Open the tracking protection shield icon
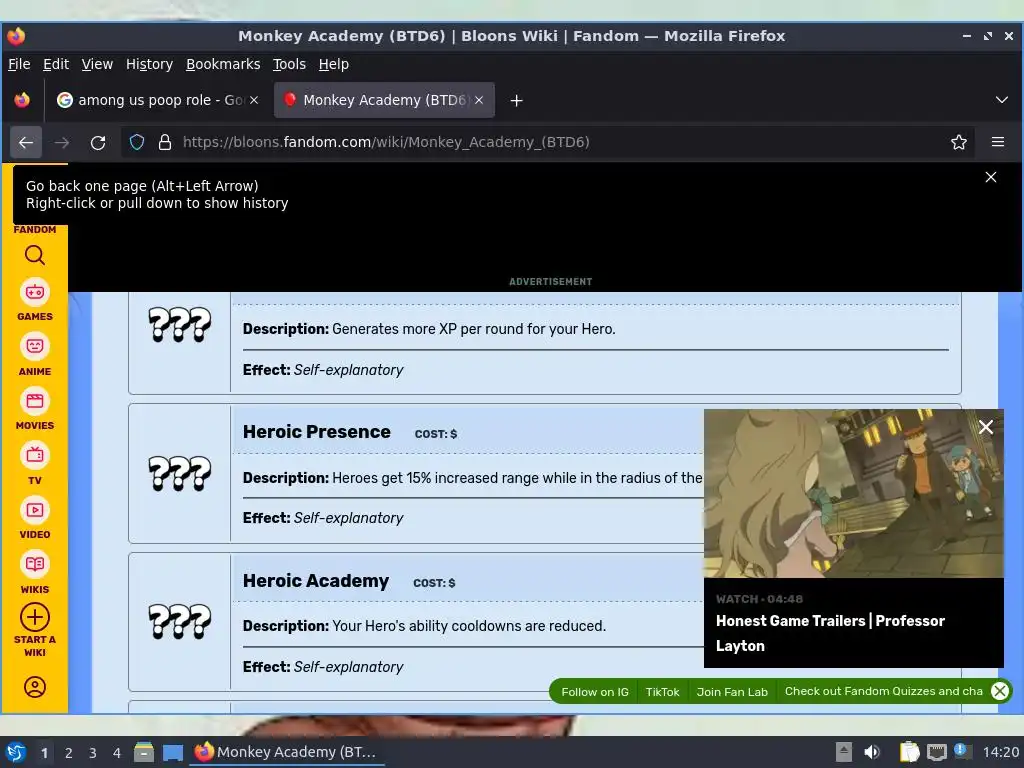 point(136,142)
